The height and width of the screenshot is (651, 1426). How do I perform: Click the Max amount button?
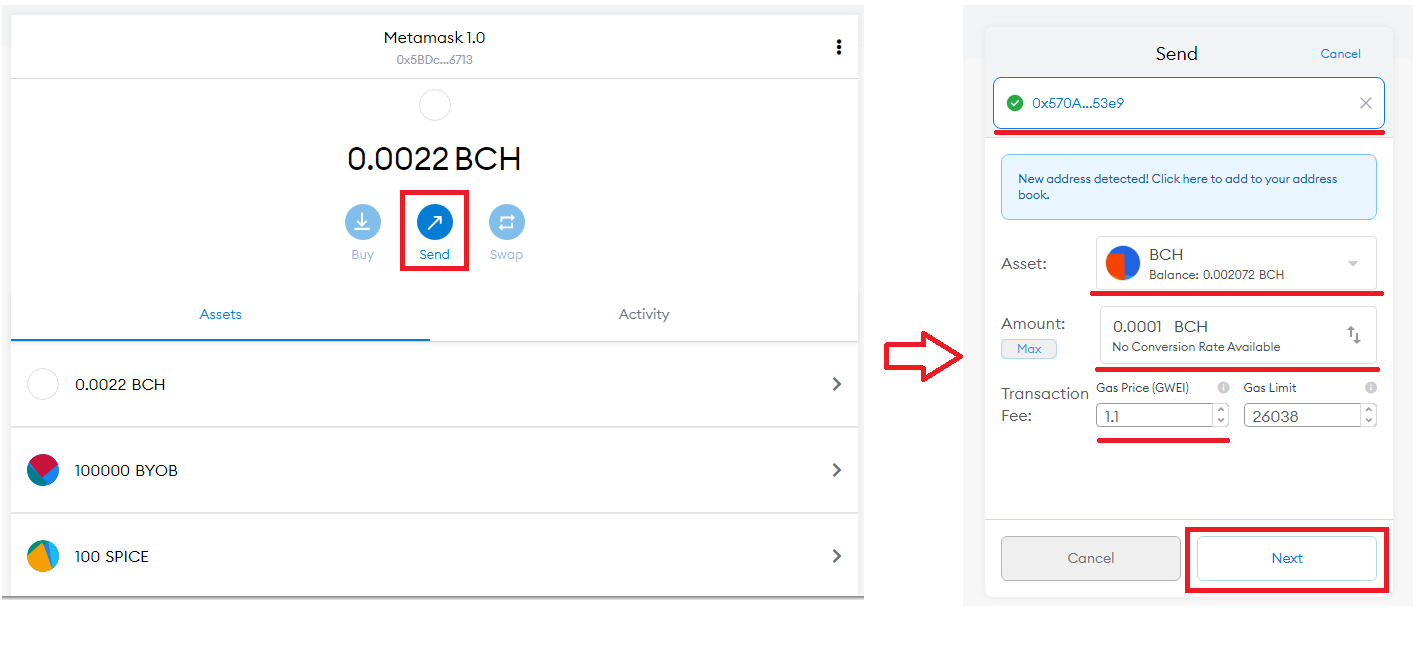click(1029, 349)
